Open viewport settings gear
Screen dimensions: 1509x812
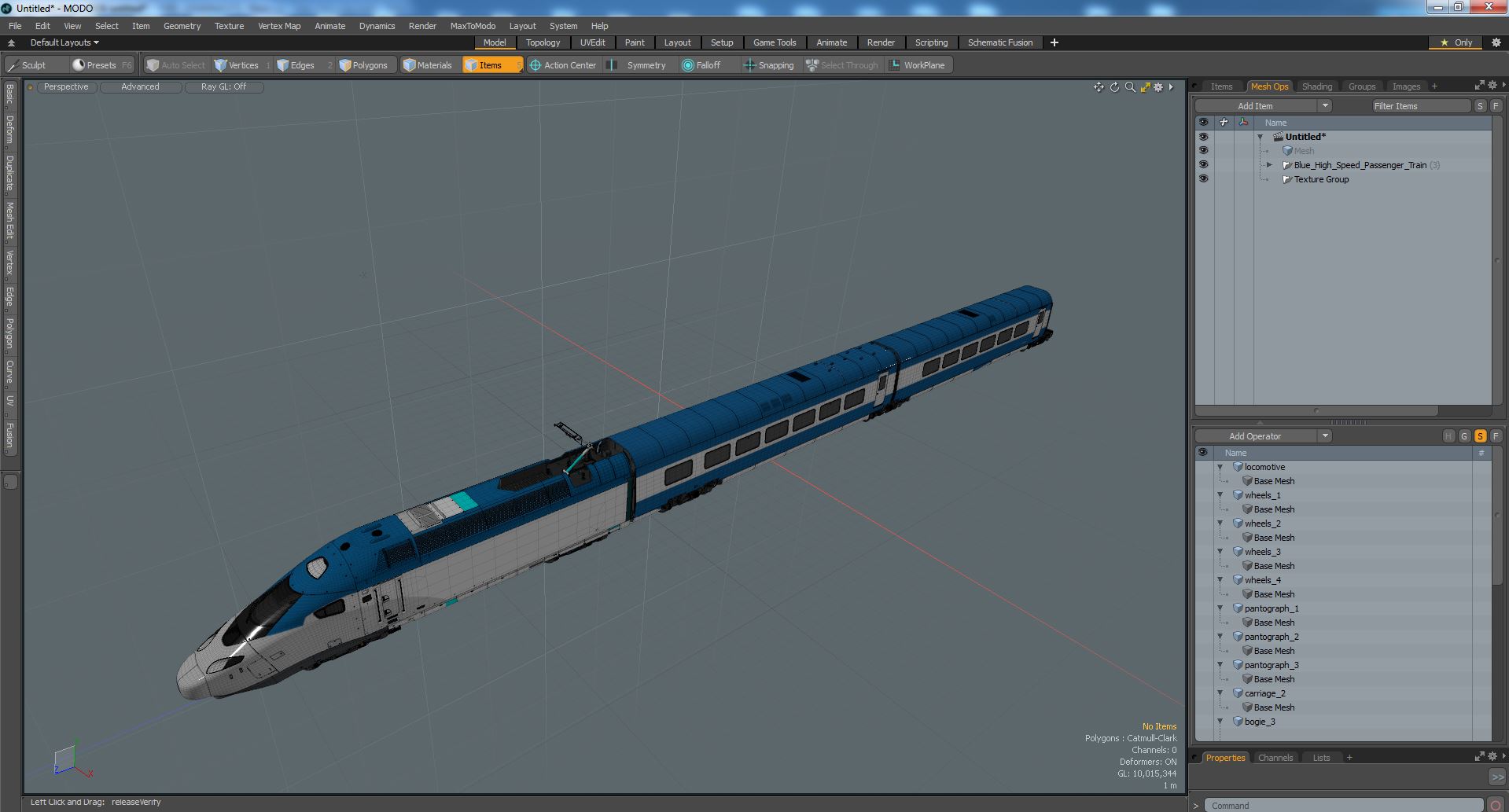(x=1158, y=87)
